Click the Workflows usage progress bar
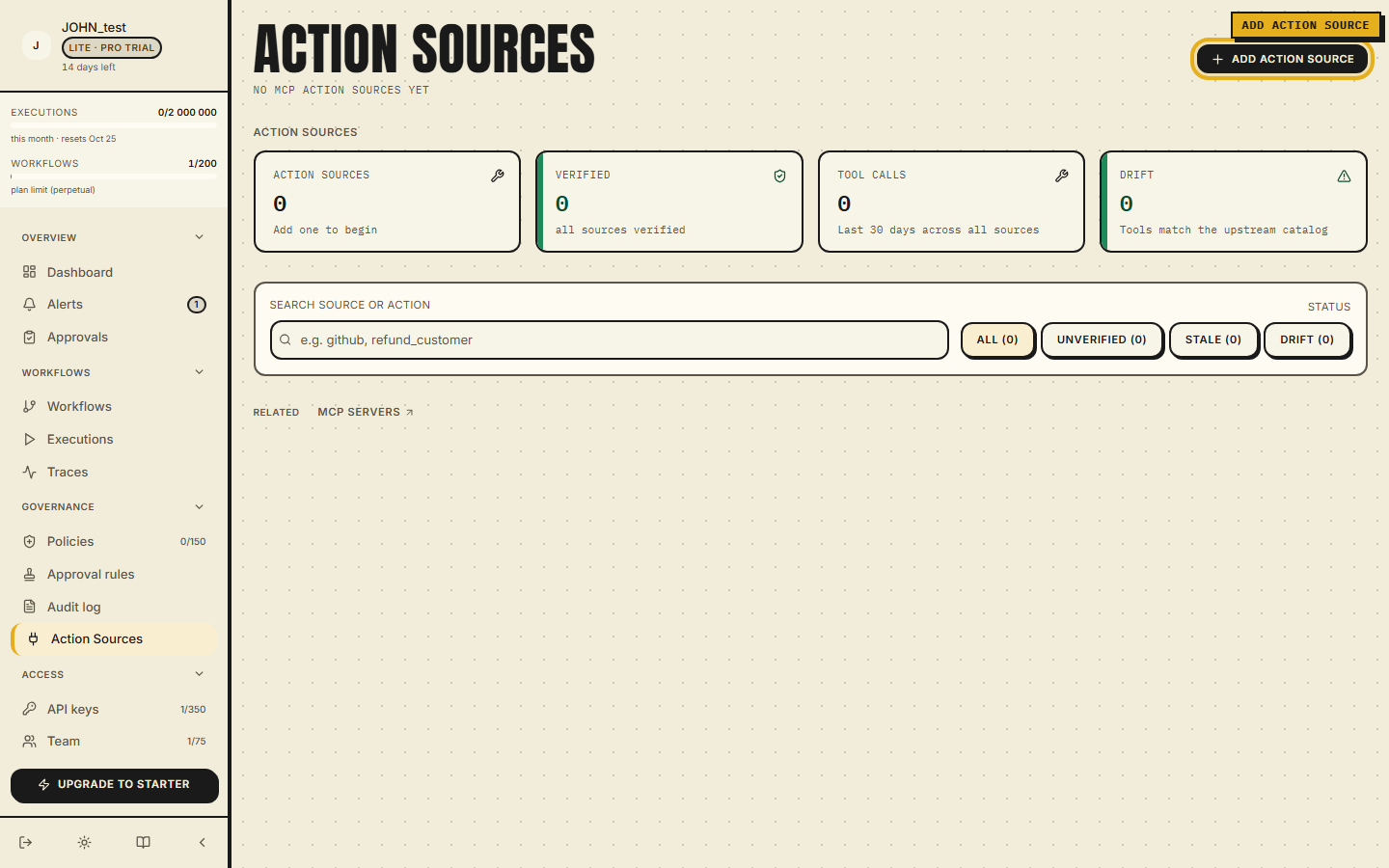Screen dimensions: 1389x868 (114, 176)
